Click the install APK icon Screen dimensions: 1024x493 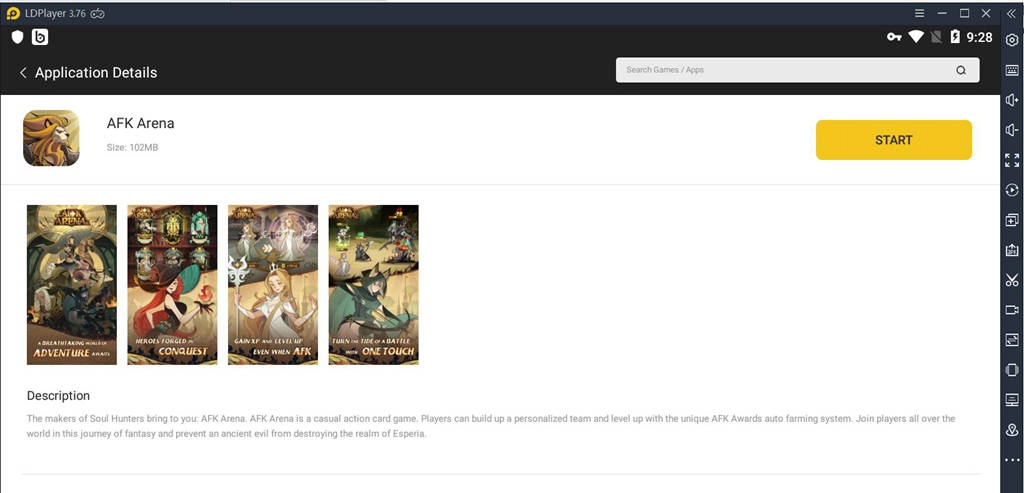tap(1012, 250)
